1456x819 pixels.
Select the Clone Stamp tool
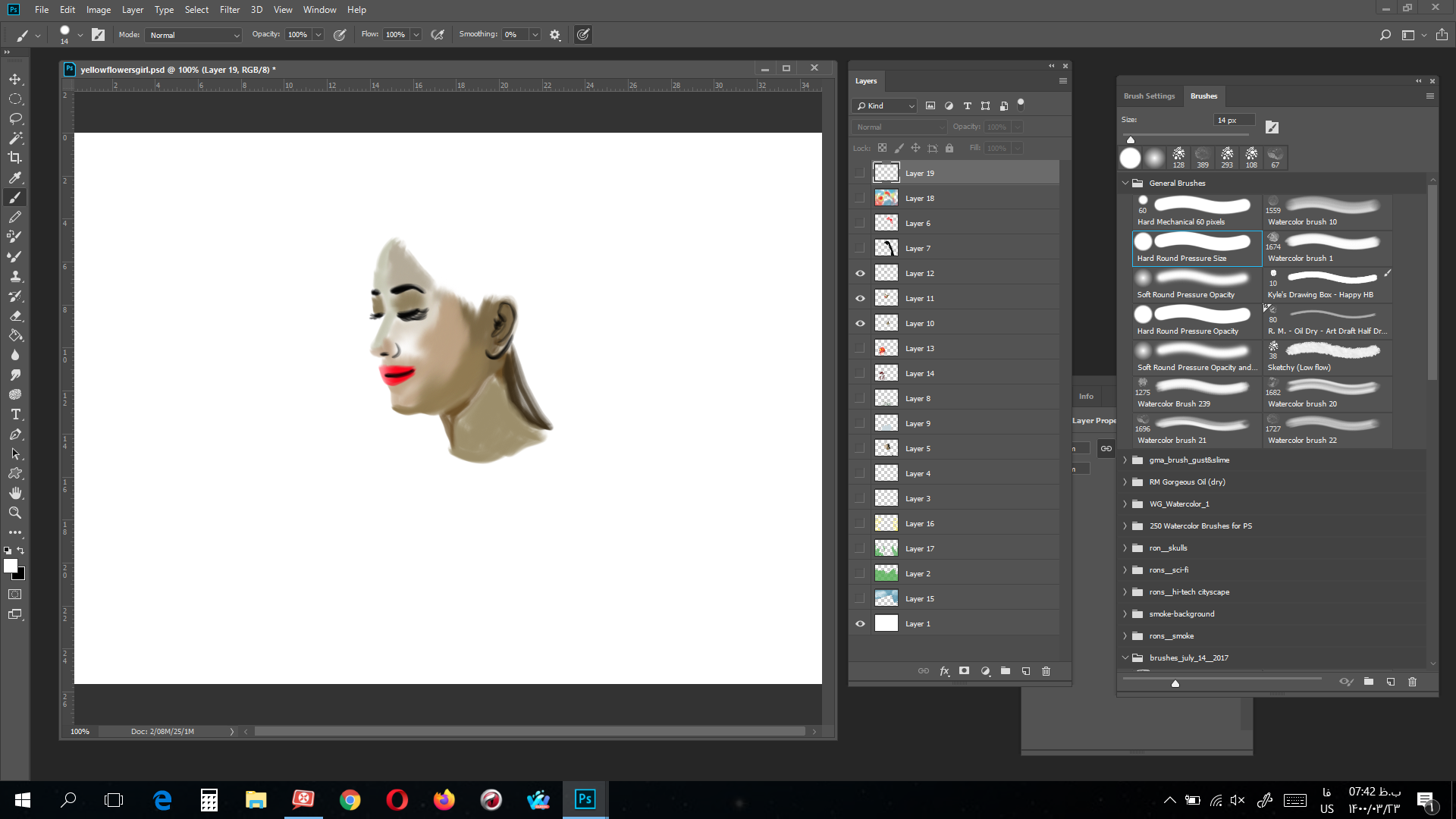15,276
